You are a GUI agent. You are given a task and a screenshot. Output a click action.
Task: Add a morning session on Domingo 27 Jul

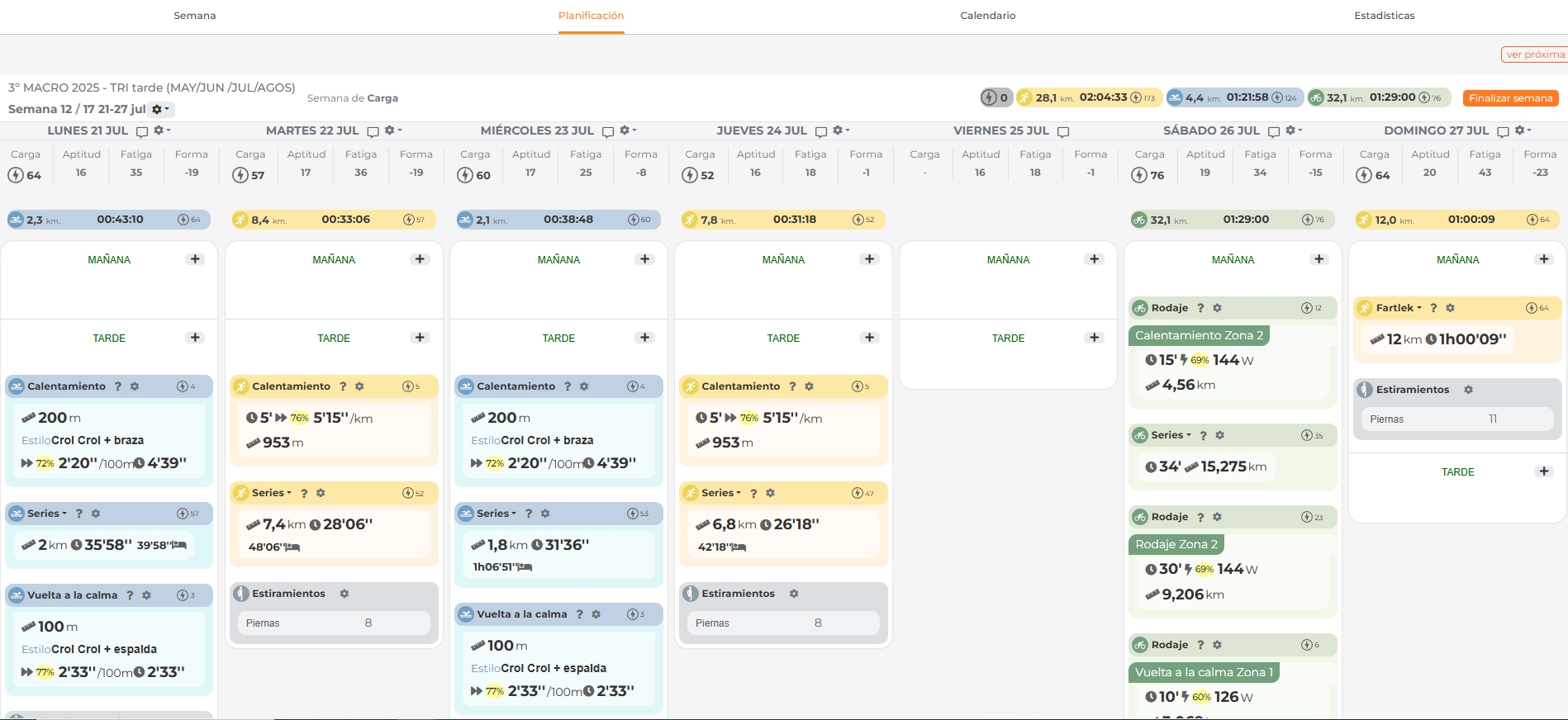(1543, 259)
